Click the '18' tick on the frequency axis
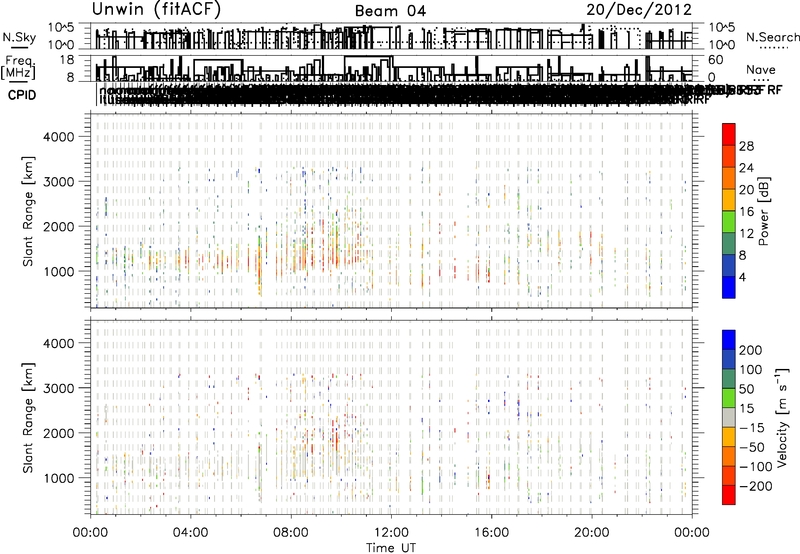The height and width of the screenshot is (554, 800). pos(67,60)
